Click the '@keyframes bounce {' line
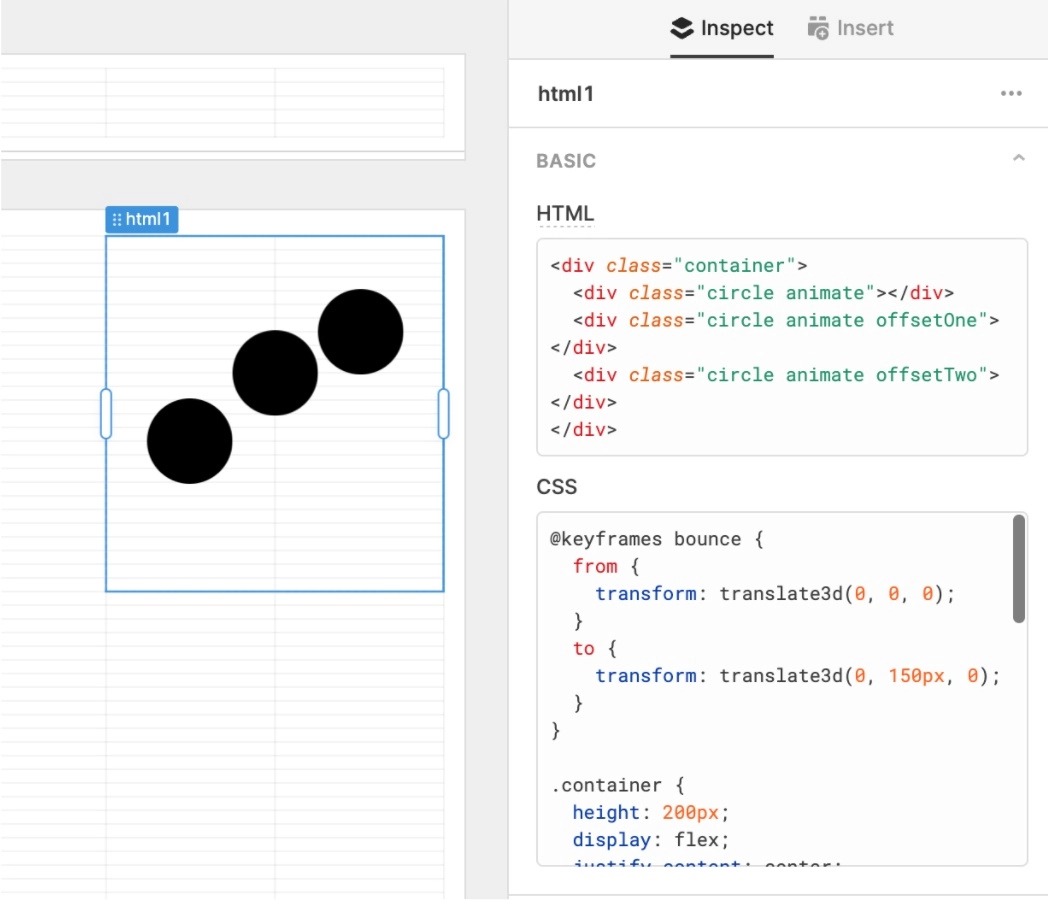 656,539
